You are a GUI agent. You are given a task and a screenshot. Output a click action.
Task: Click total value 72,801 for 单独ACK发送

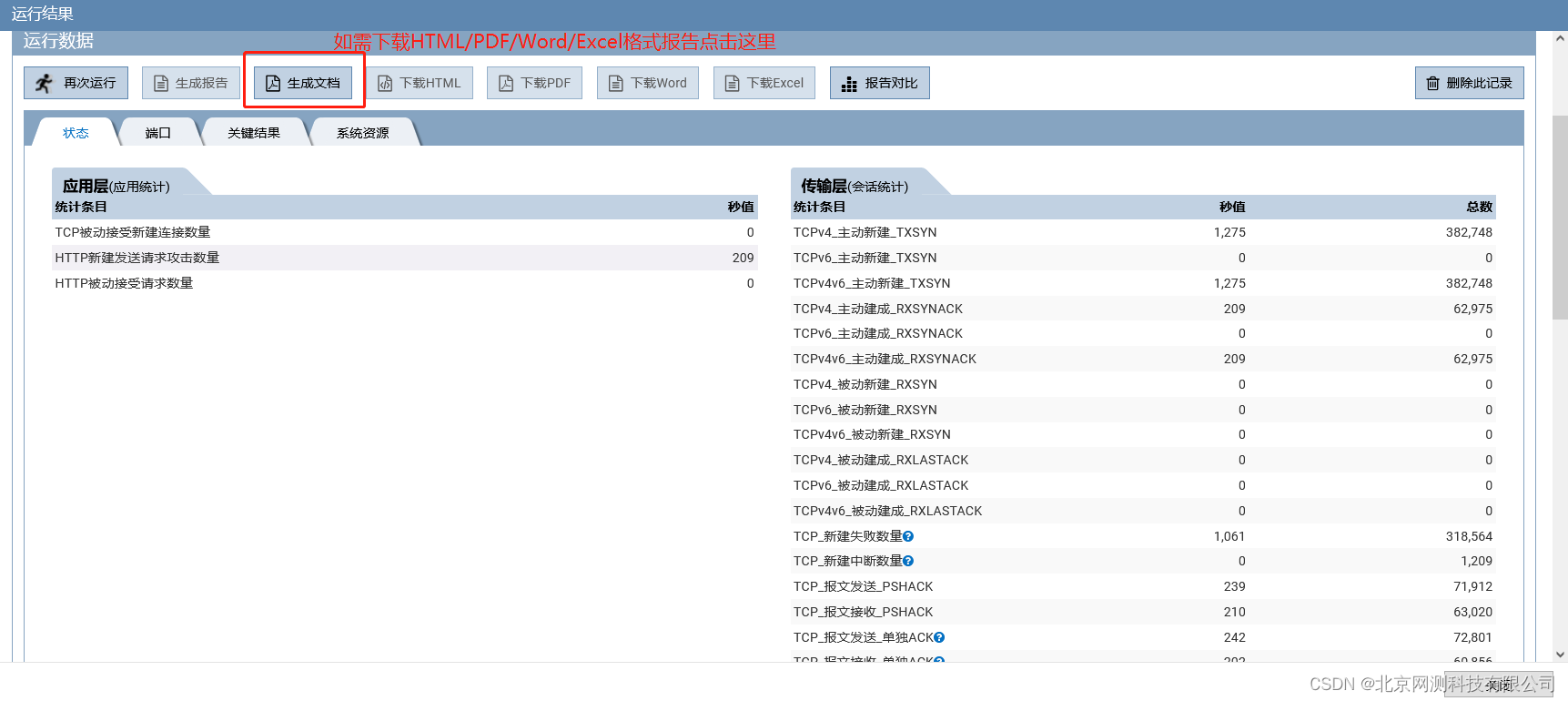[x=1472, y=637]
